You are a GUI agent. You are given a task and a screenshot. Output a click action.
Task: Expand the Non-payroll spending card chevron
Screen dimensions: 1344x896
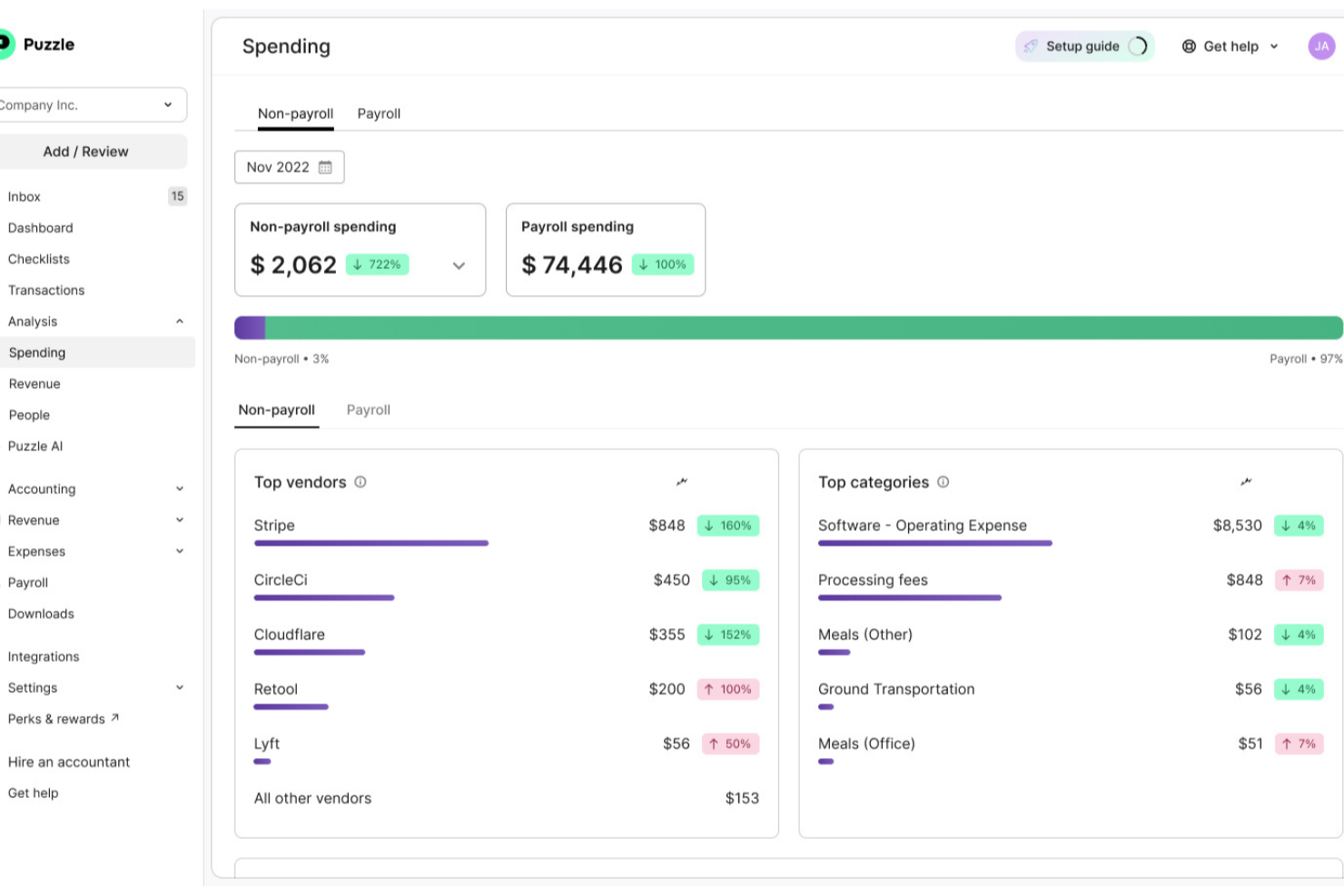coord(460,265)
